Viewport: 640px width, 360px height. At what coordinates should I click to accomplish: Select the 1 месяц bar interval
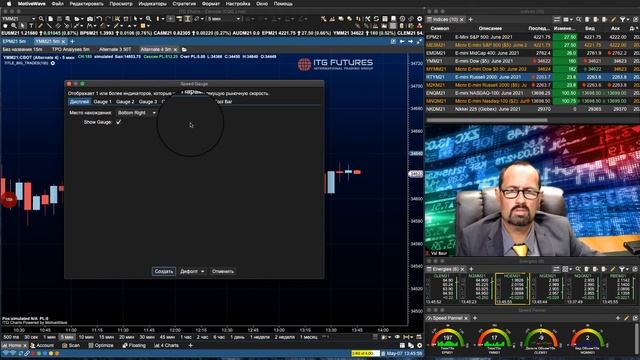pyautogui.click(x=309, y=337)
